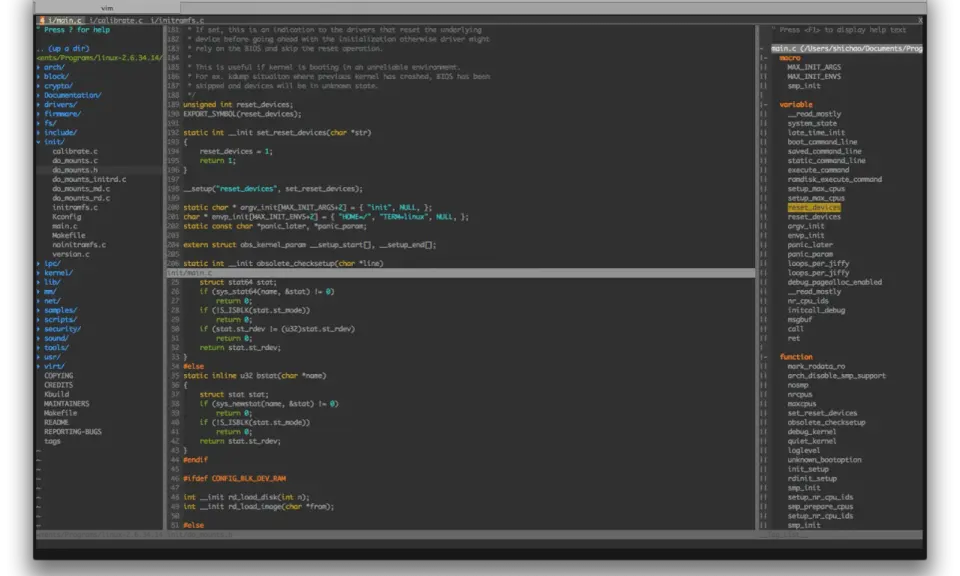
Task: Jump to the unknown_bootoption function tag
Action: (x=824, y=460)
